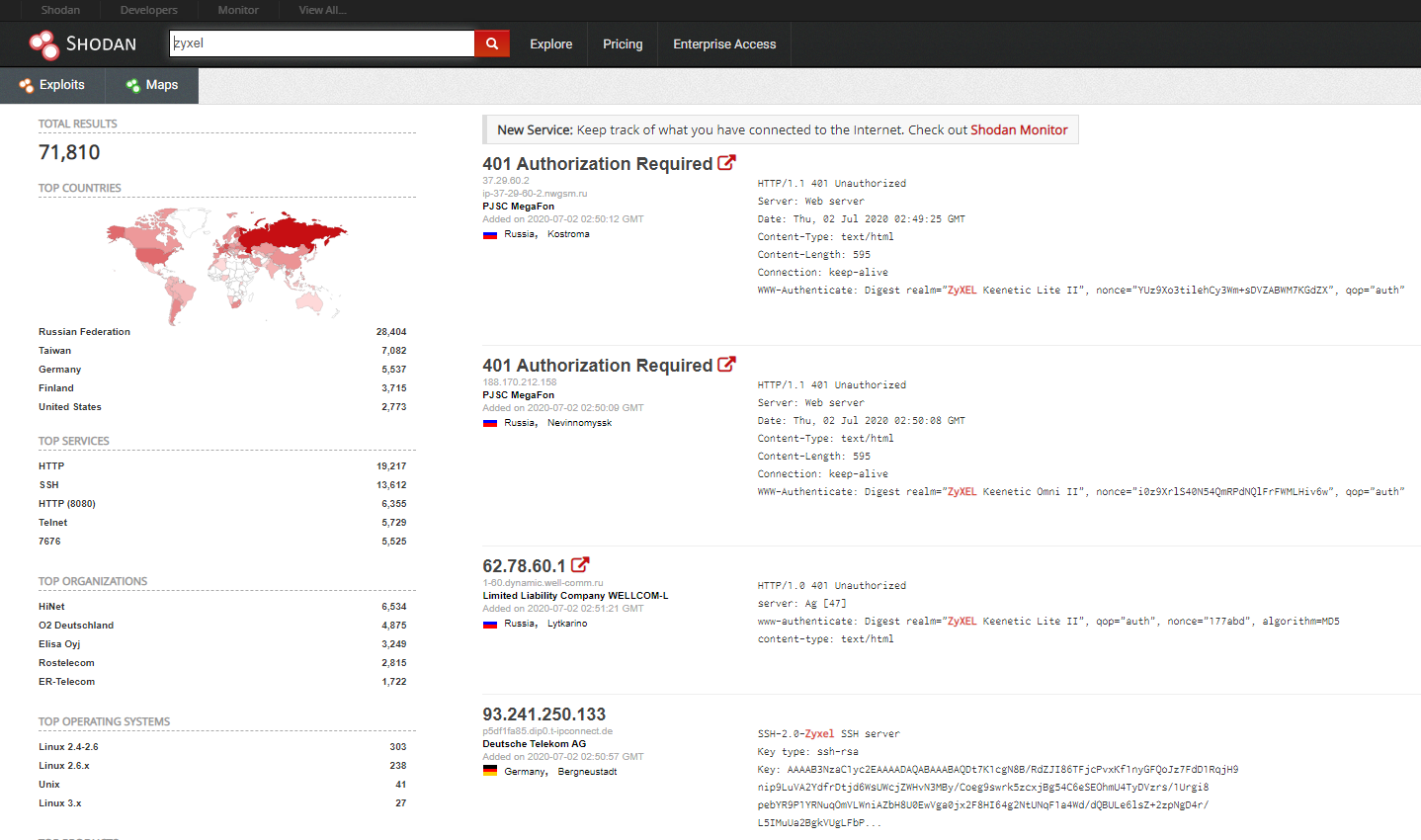Filter by Linux 2.4-2.6 operating system
Image resolution: width=1421 pixels, height=840 pixels.
click(x=68, y=747)
